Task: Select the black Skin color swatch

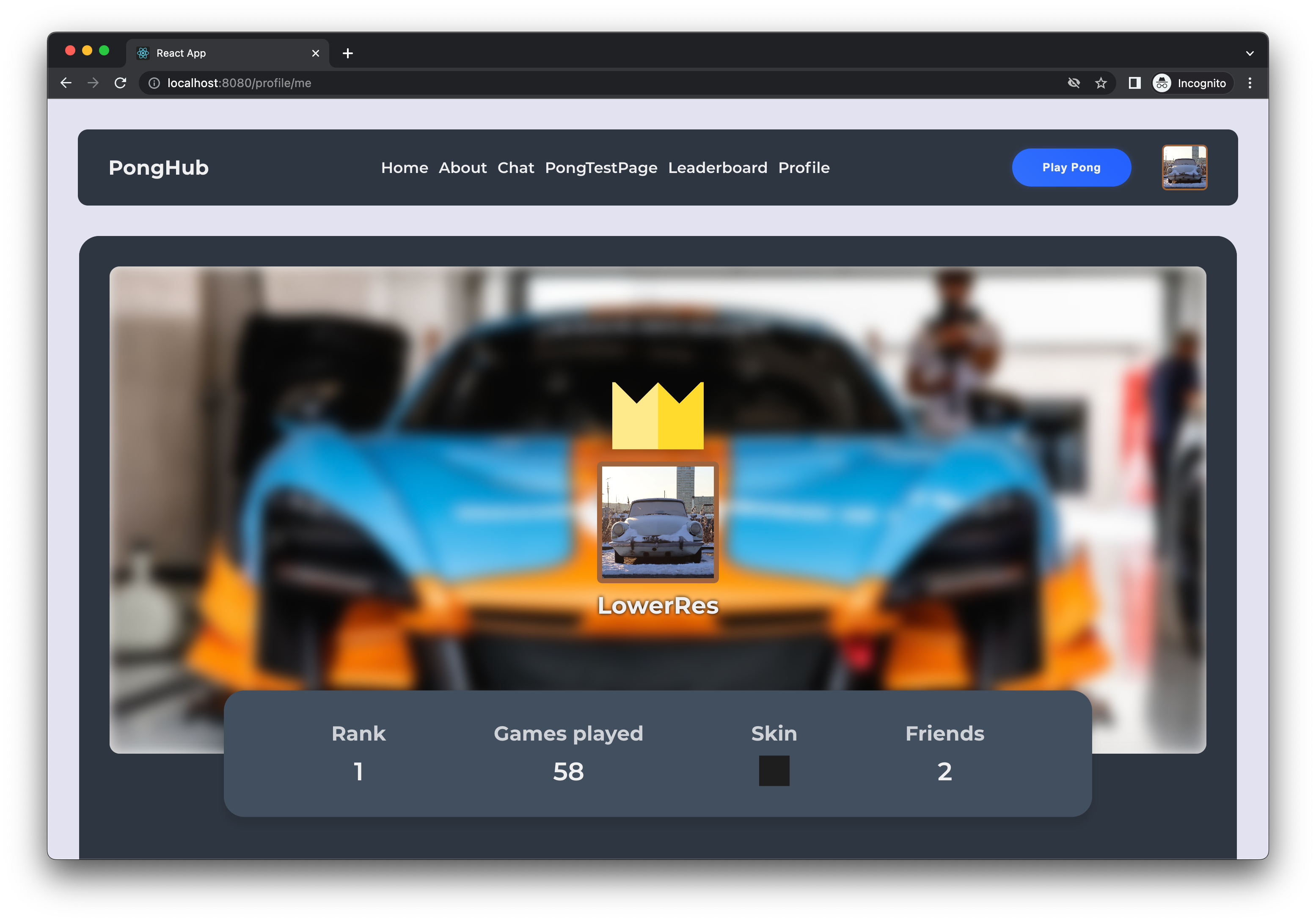Action: click(x=774, y=771)
